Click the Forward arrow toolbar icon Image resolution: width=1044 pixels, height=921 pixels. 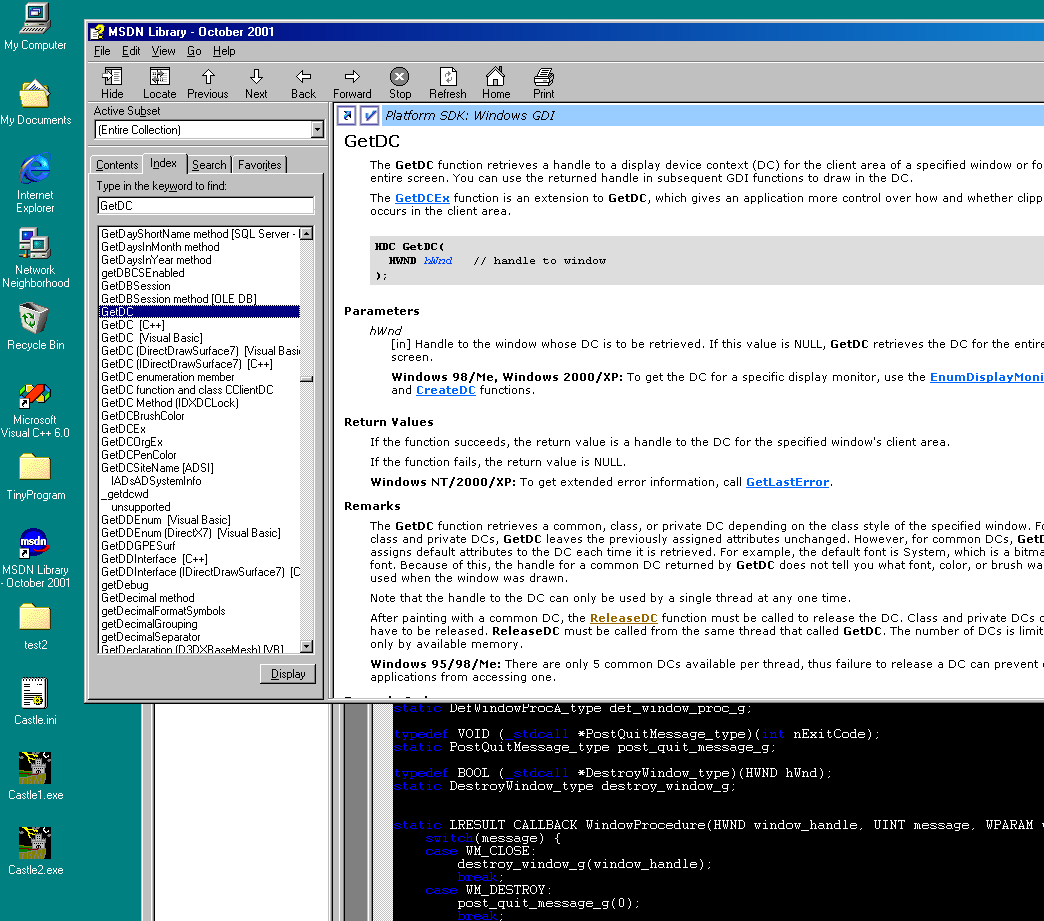352,83
